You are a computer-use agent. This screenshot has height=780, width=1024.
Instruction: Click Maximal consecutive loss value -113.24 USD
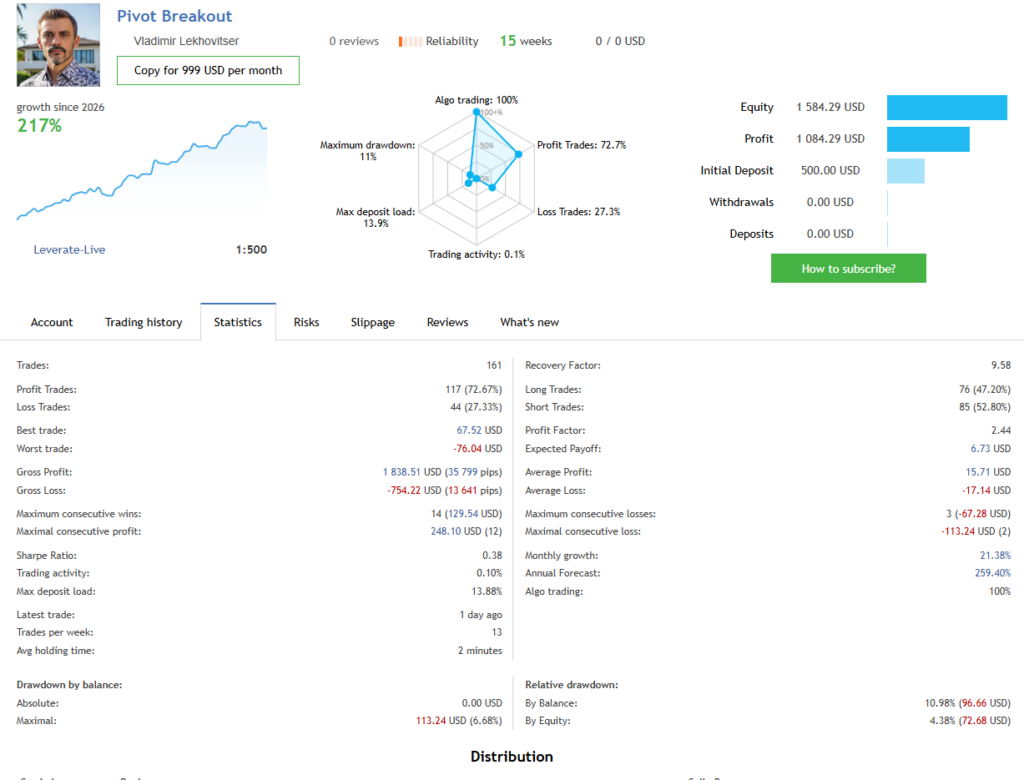tap(968, 532)
